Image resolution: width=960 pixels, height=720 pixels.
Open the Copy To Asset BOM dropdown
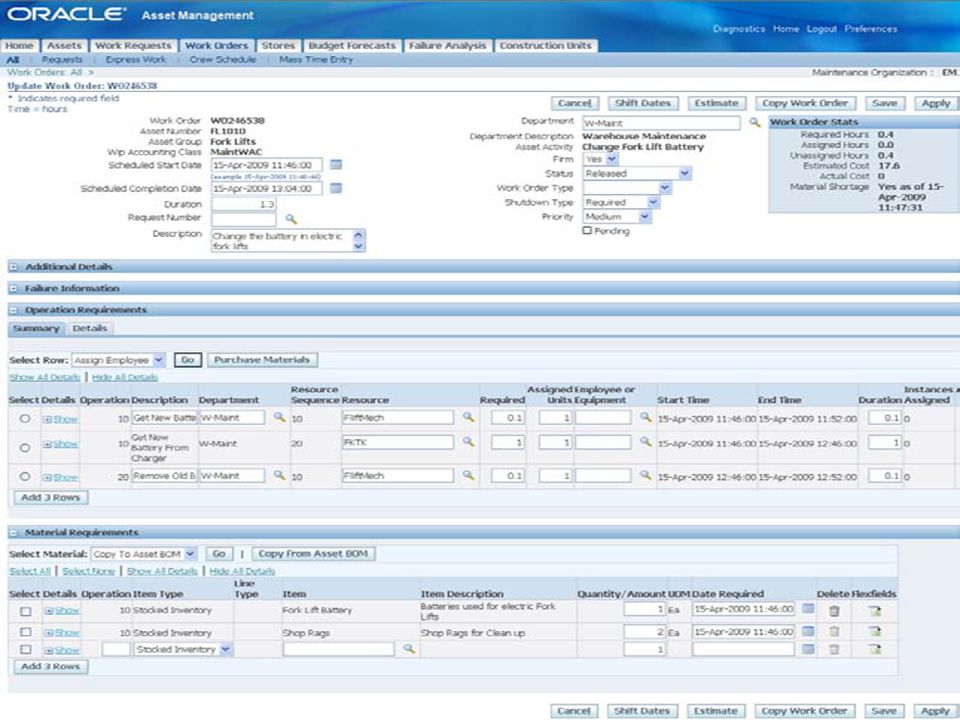[144, 554]
